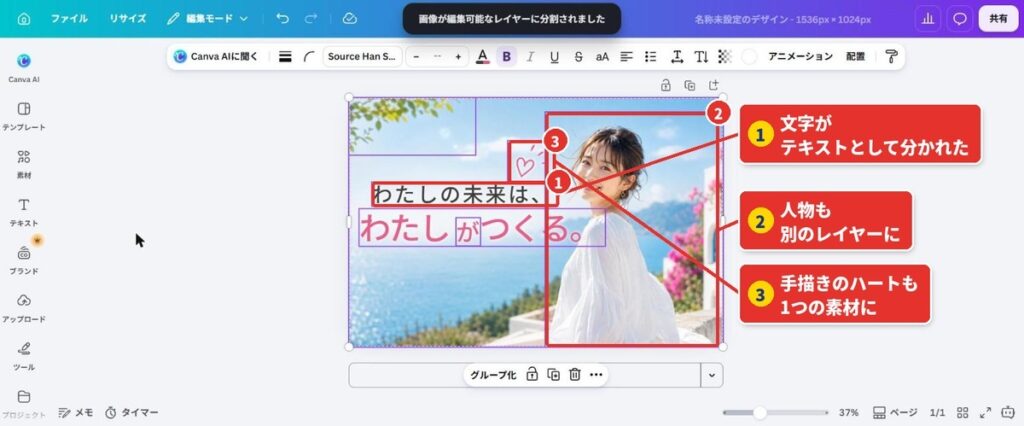The height and width of the screenshot is (426, 1024).
Task: Decrease font size with the minus button
Action: click(416, 57)
